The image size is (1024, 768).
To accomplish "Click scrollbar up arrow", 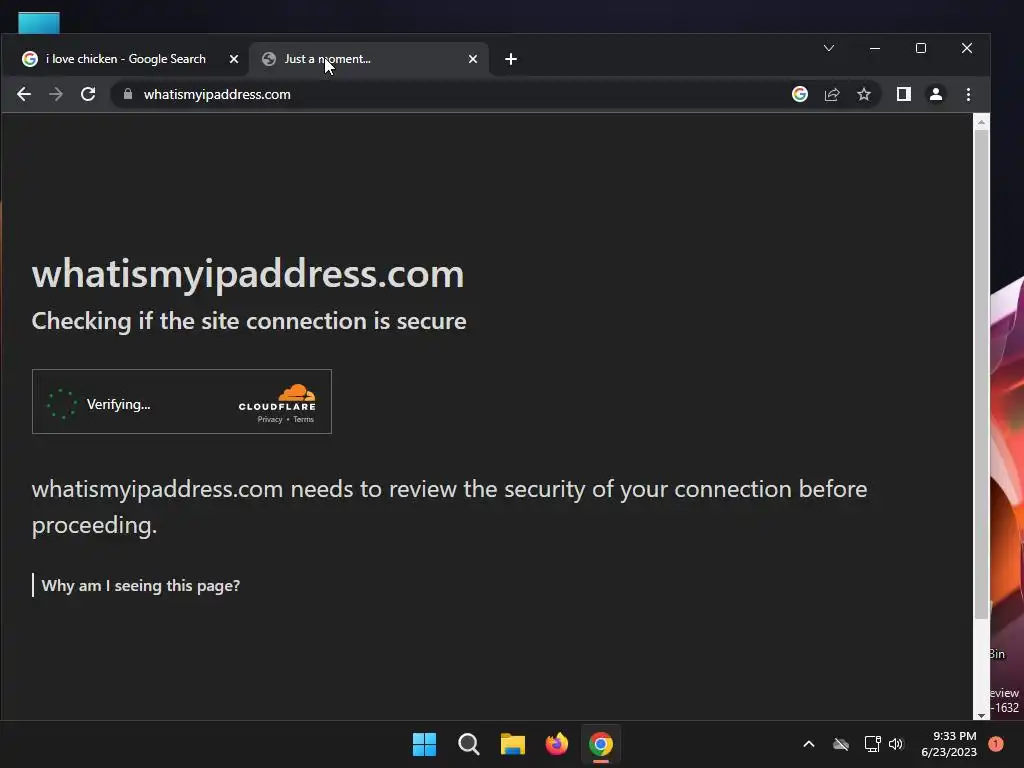I will (981, 121).
